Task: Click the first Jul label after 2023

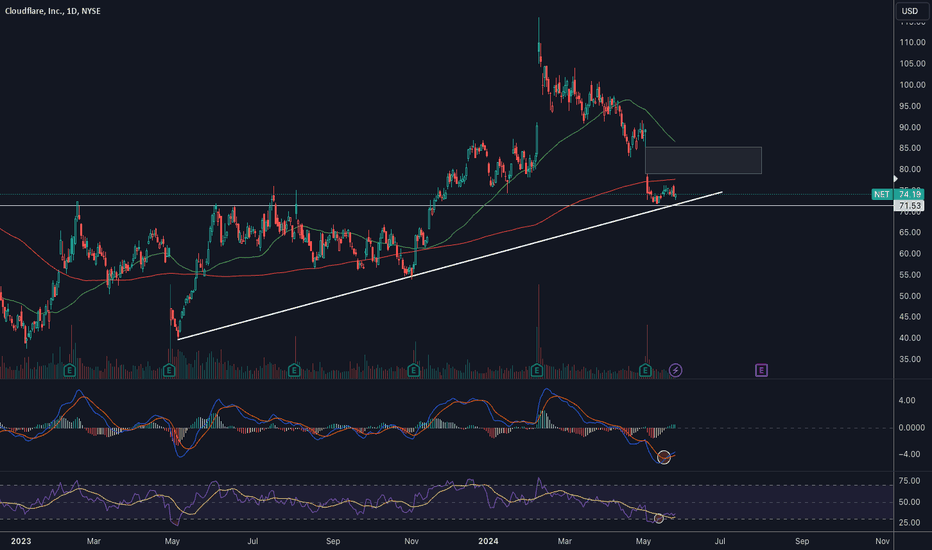Action: 253,541
